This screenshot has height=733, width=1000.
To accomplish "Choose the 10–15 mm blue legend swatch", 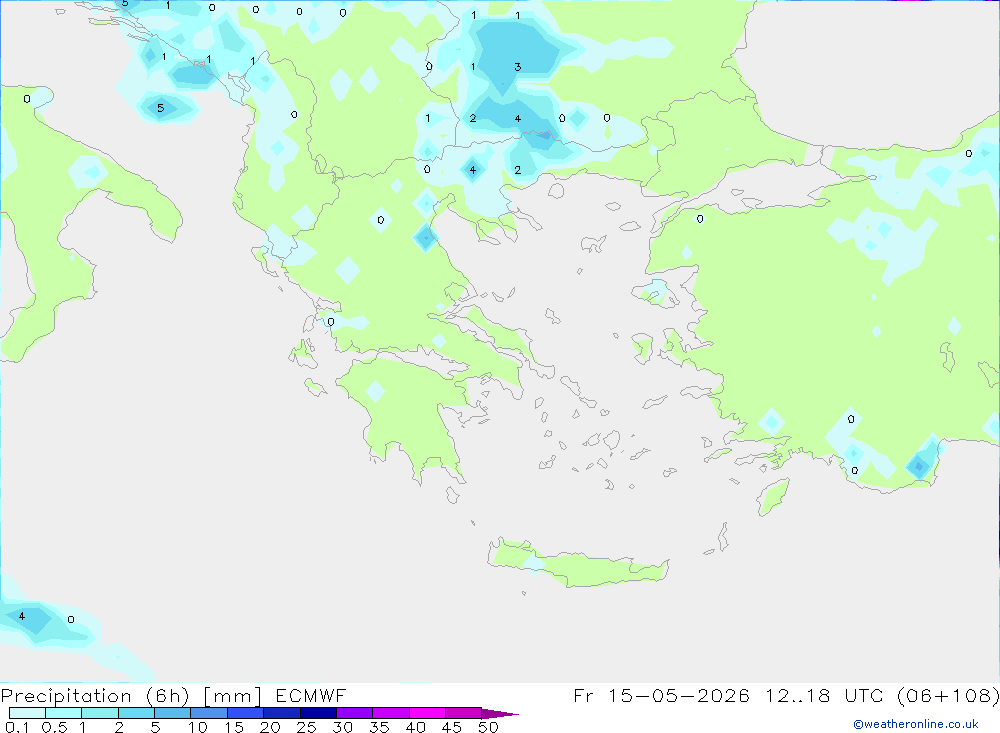I will [x=209, y=713].
